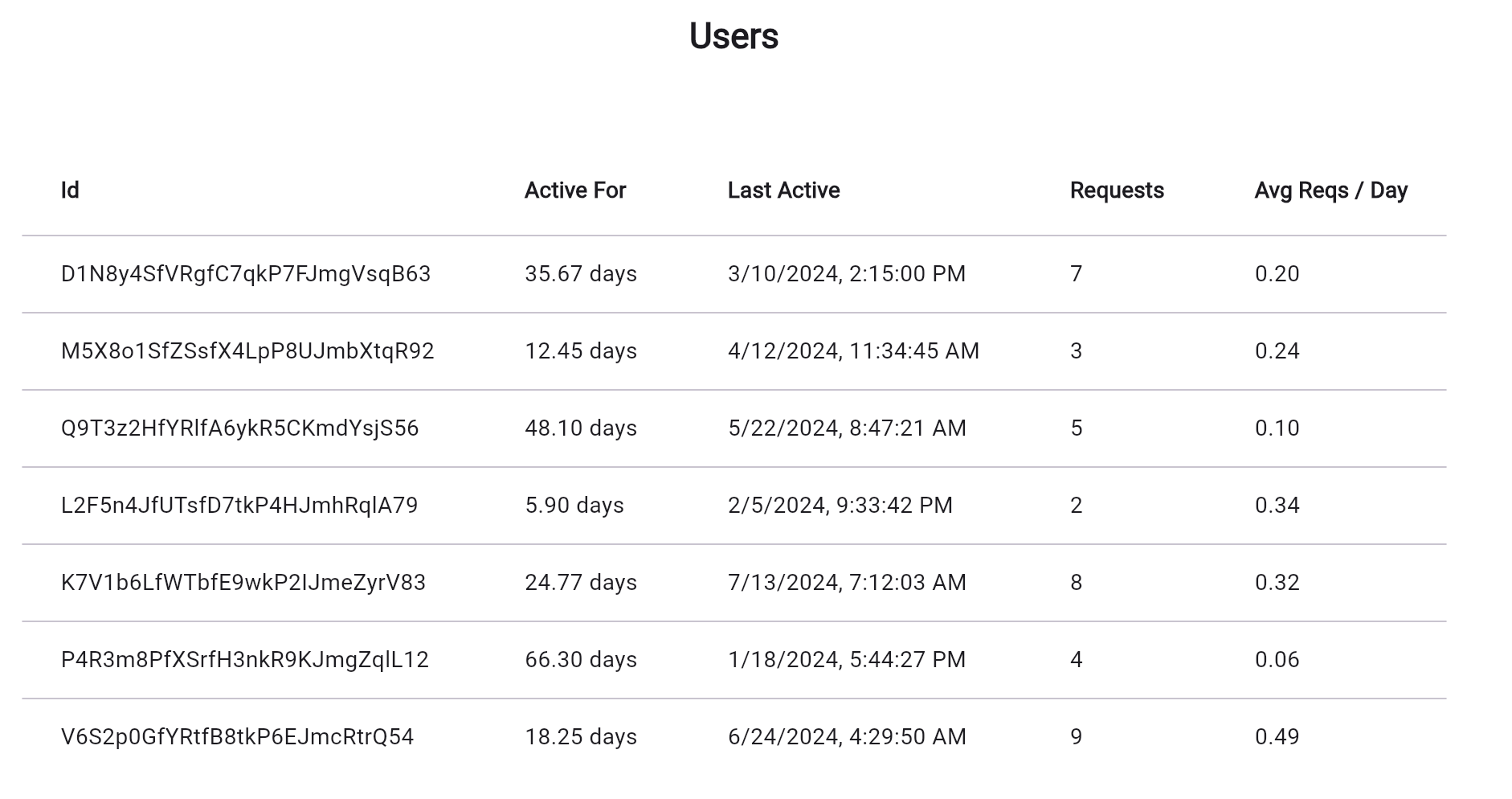Select user K7V1b6LfWTbfE9wkP2IJmeZyrV83
The image size is (1512, 799).
243,582
